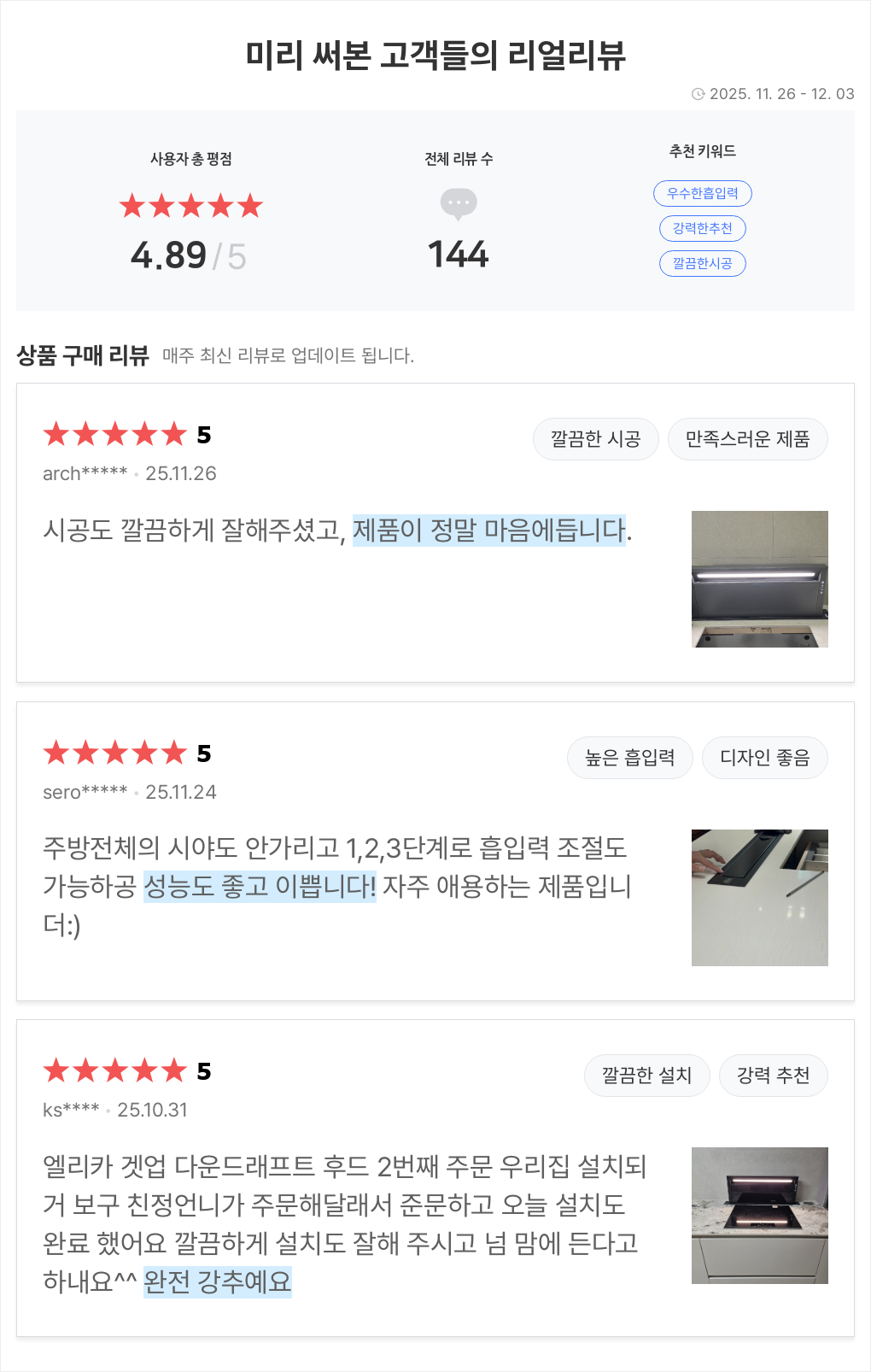Click the star rating in arch***** review
The width and height of the screenshot is (871, 1372).
(114, 434)
